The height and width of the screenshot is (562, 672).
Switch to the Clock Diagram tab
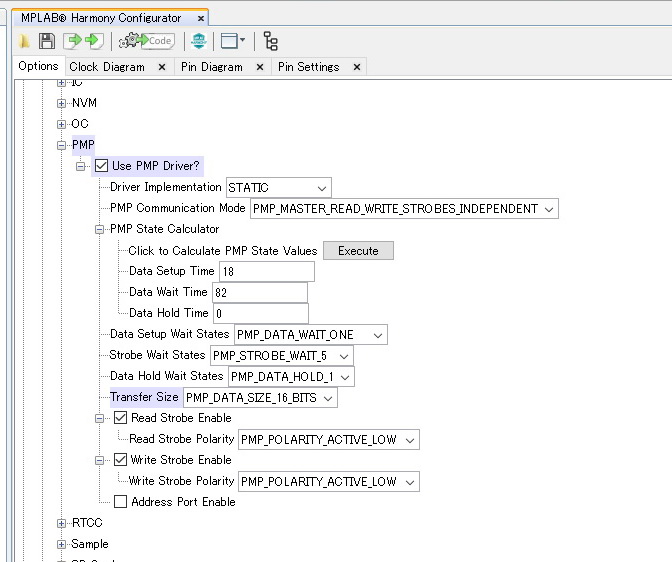point(107,67)
